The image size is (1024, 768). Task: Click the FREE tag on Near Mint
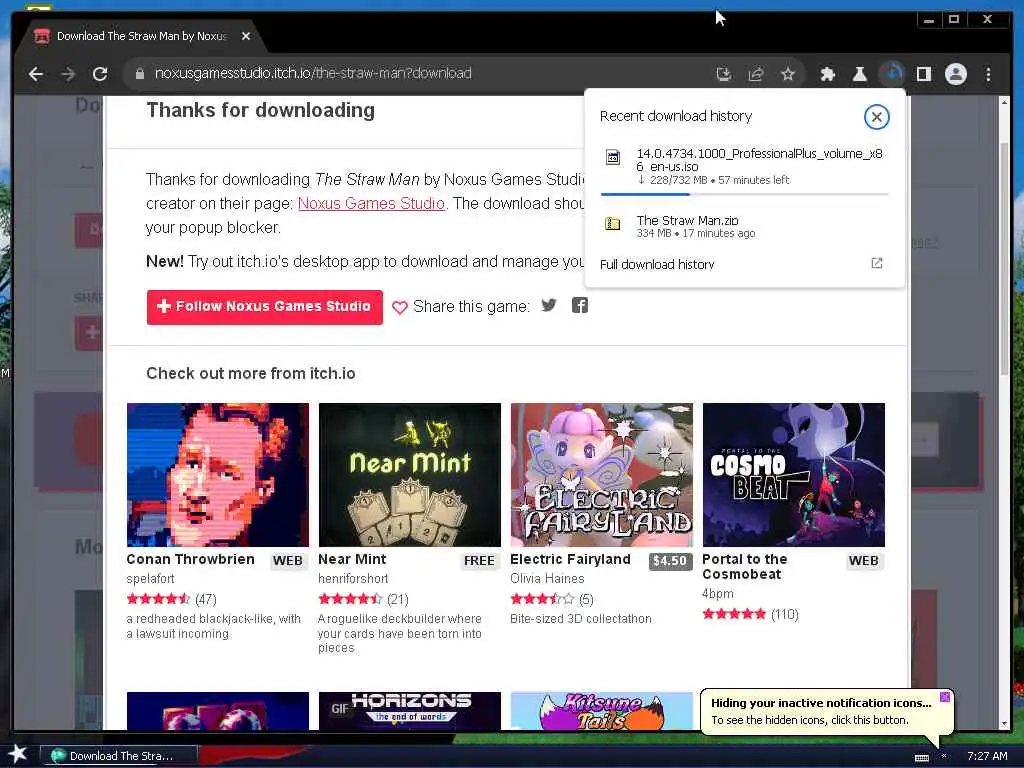tap(479, 561)
